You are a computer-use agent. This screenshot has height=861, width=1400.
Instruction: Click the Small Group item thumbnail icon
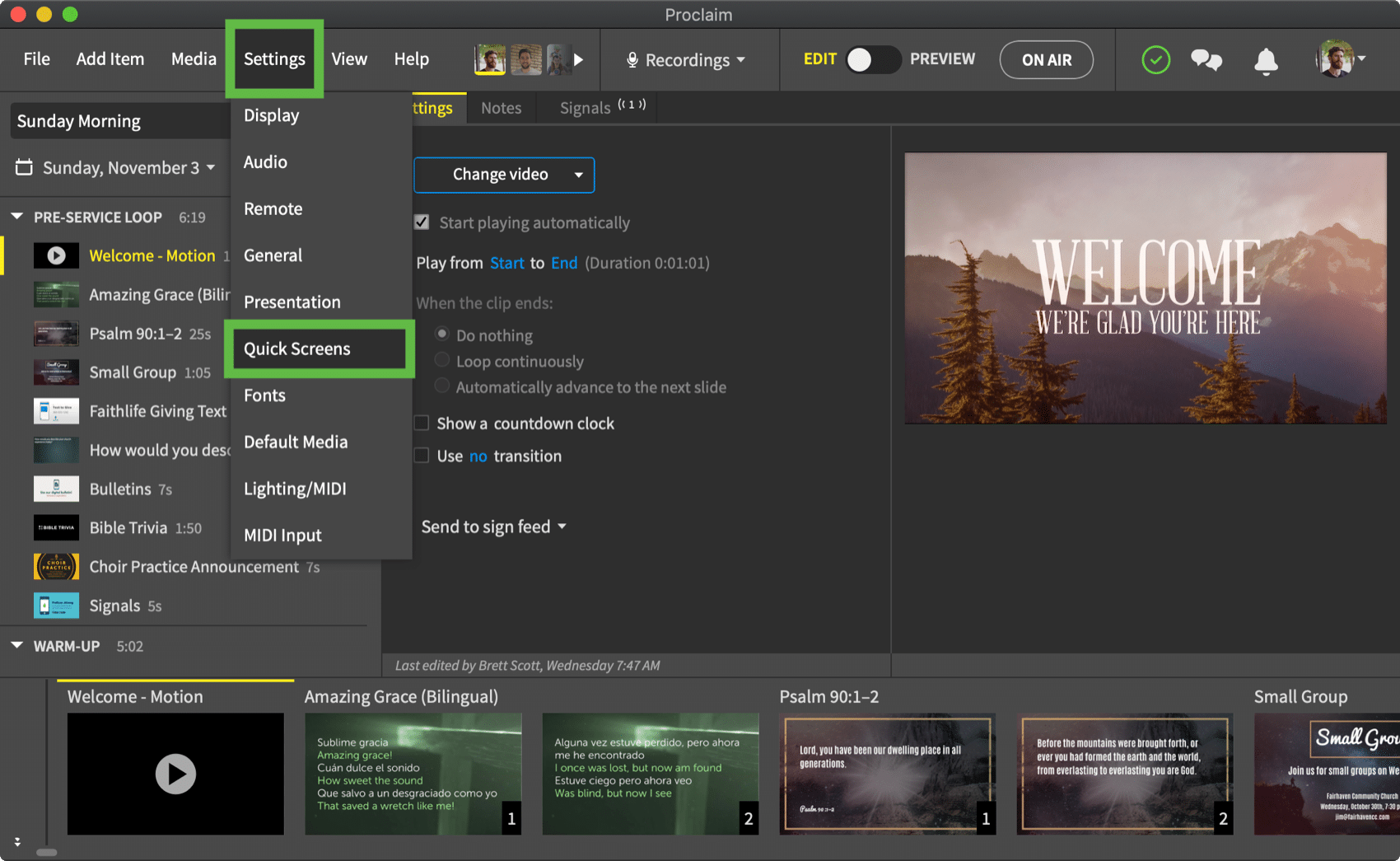tap(56, 372)
